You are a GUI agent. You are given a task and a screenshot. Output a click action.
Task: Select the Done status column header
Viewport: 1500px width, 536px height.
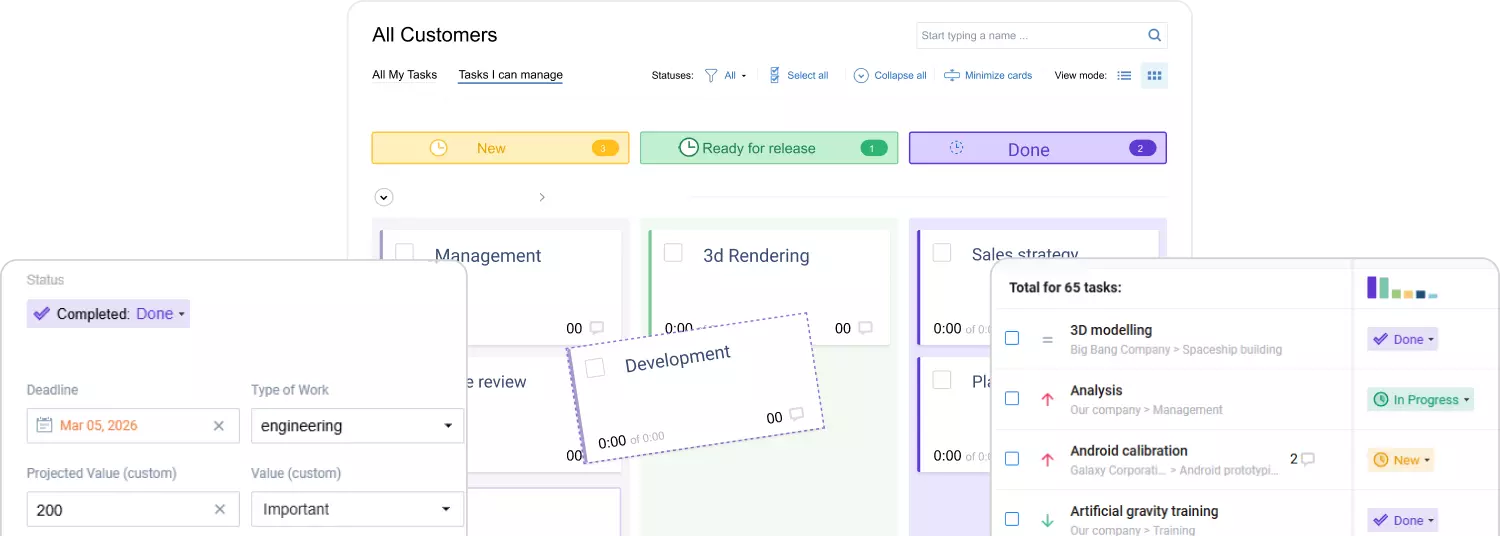tap(1038, 148)
